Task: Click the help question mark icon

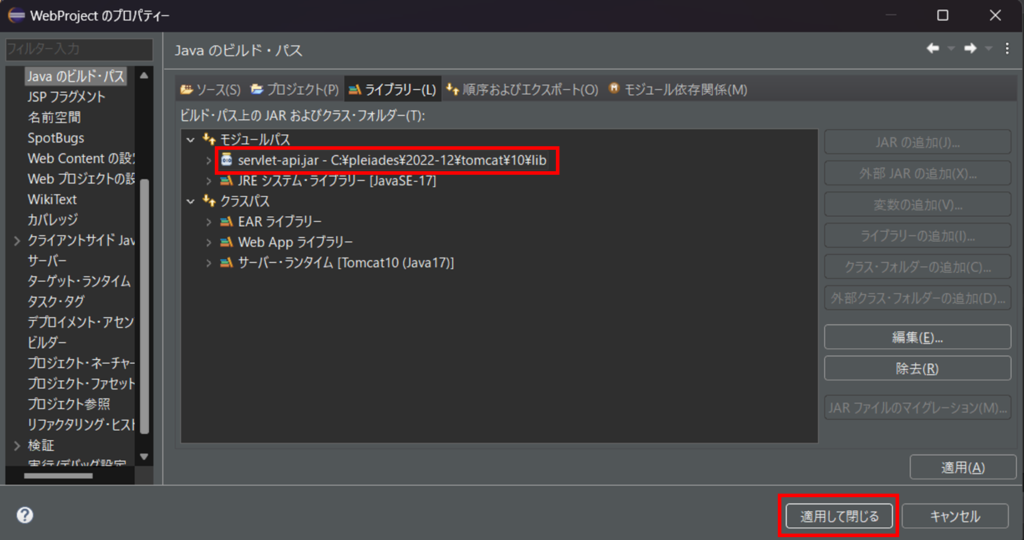Action: pyautogui.click(x=25, y=515)
